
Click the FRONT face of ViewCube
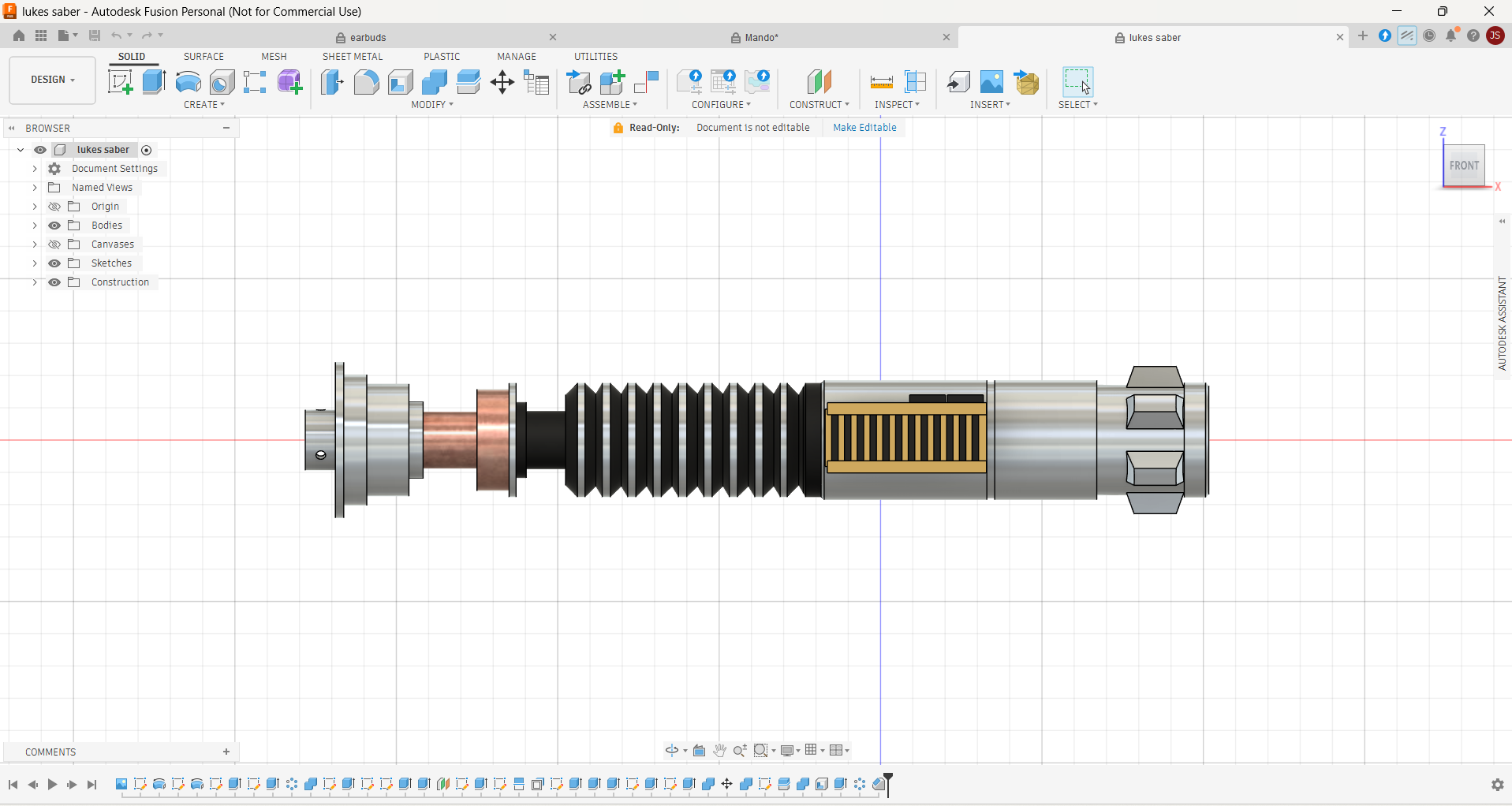click(x=1464, y=166)
